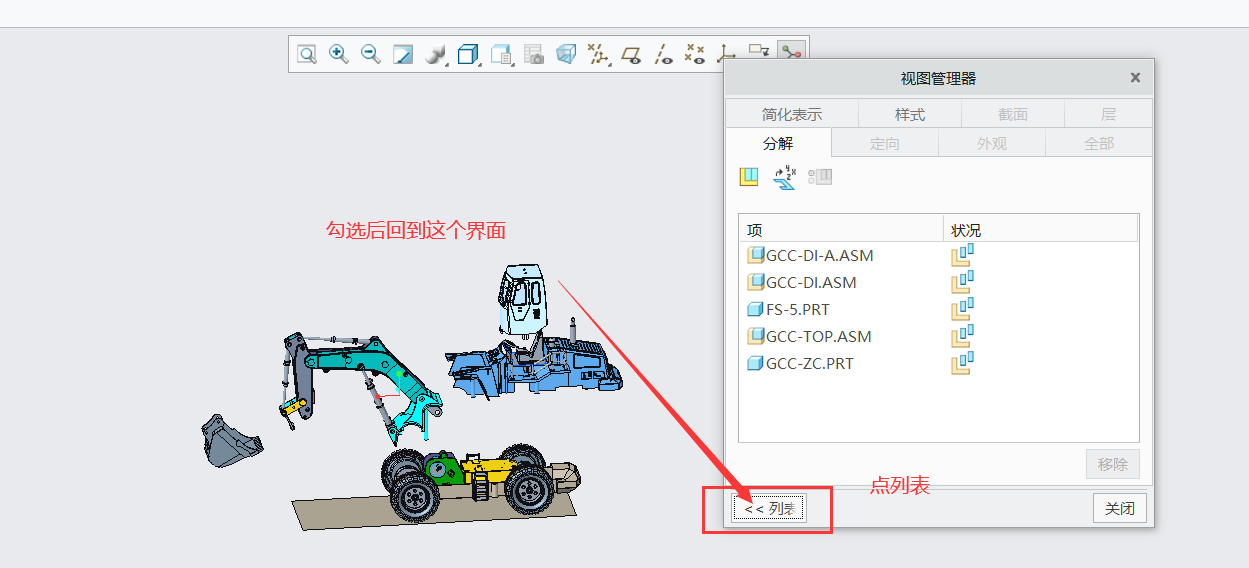
Task: Click the status icon for GCC-DI.ASM
Action: point(962,282)
